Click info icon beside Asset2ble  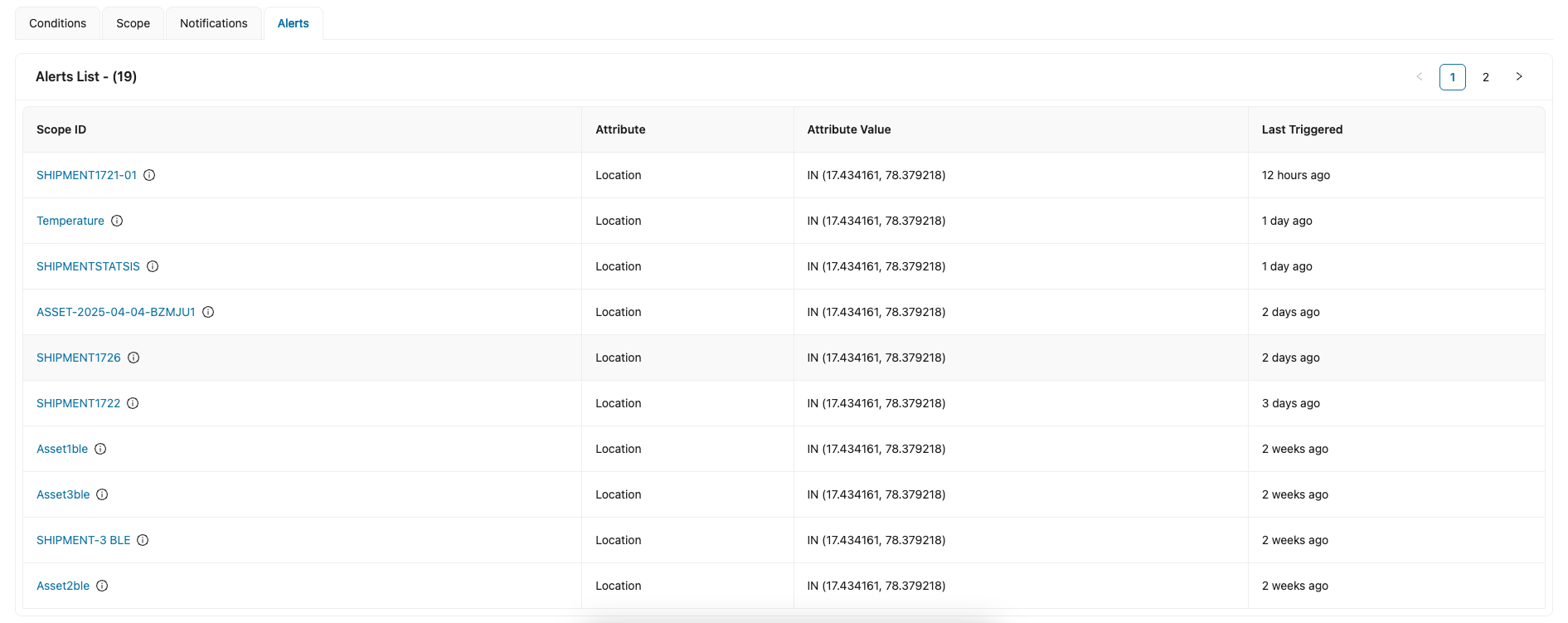tap(102, 586)
